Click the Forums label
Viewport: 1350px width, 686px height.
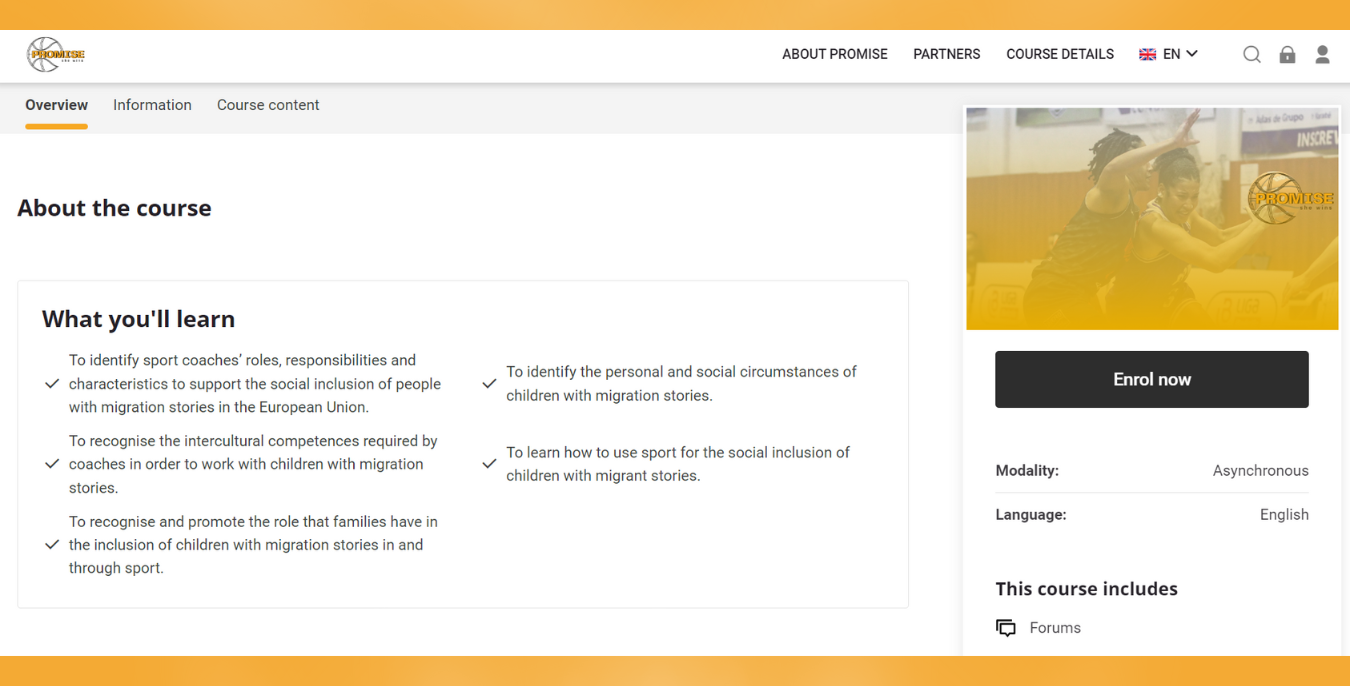click(1055, 628)
